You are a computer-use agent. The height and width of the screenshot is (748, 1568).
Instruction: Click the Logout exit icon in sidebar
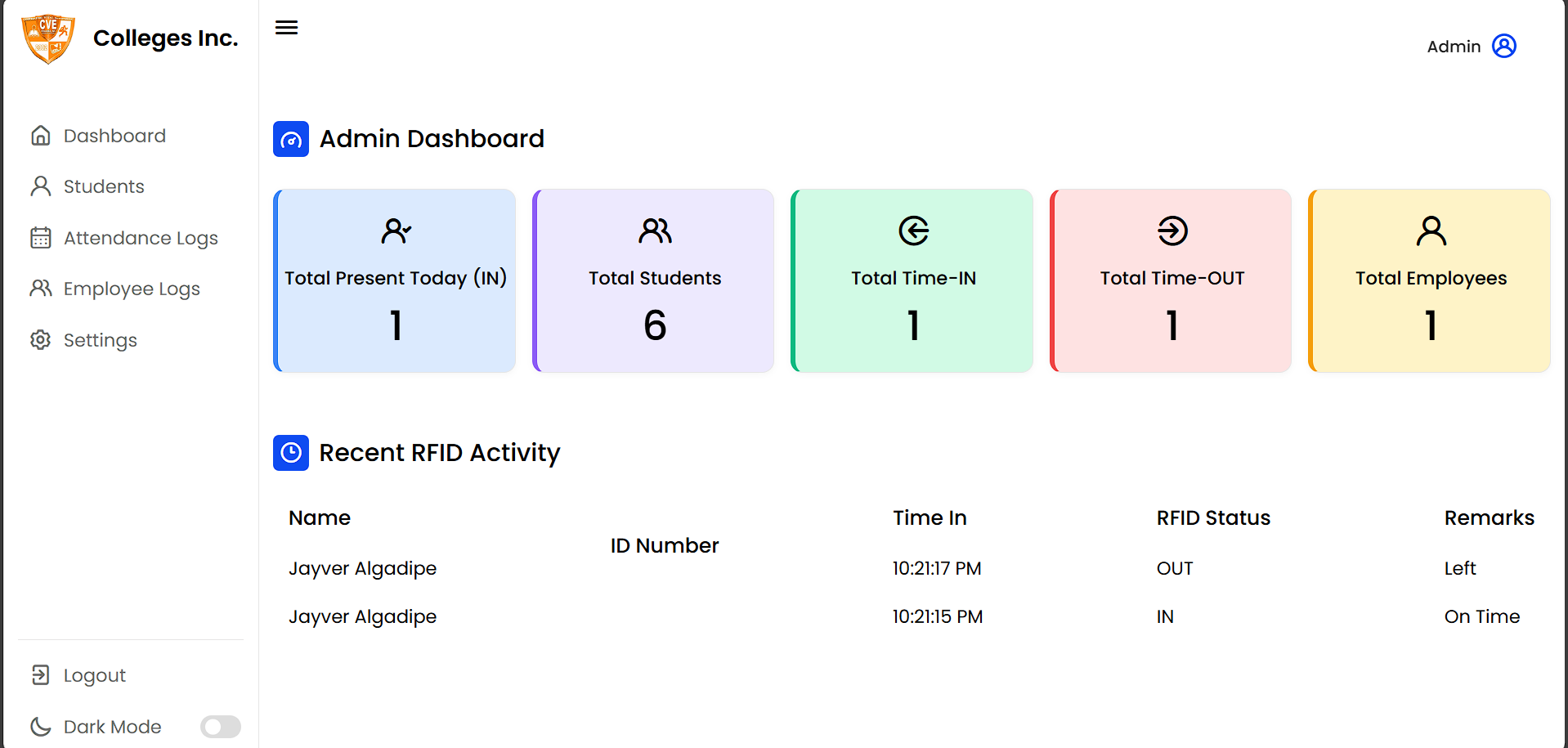point(40,674)
